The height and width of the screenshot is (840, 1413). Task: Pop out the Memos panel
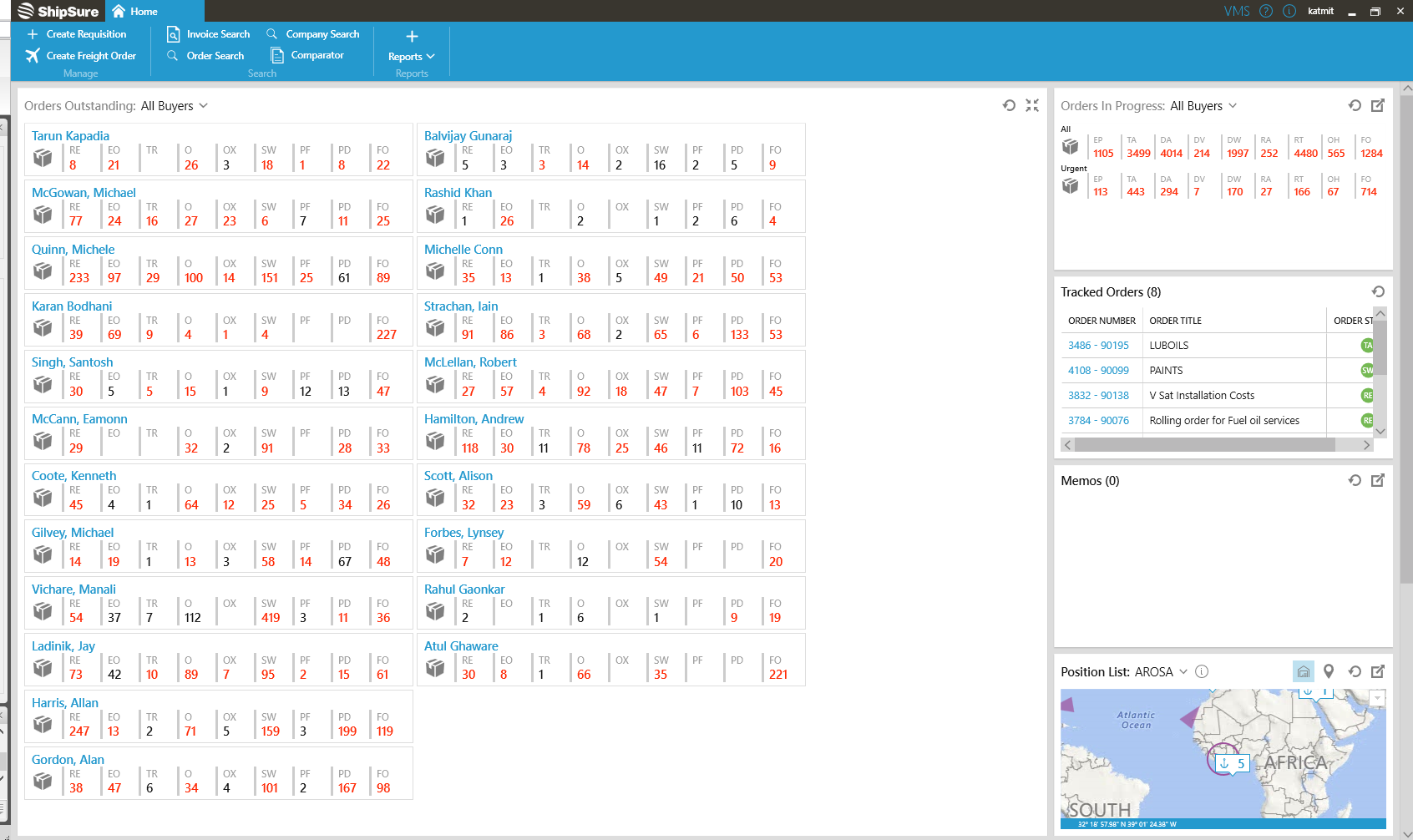(x=1378, y=480)
